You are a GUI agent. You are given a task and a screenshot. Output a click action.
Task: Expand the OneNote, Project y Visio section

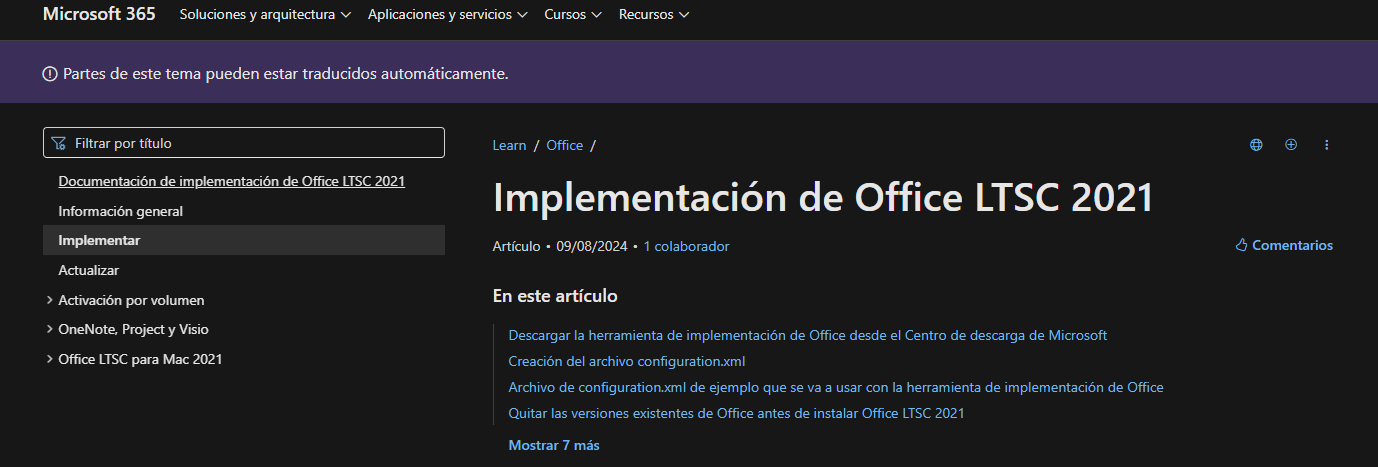coord(50,329)
